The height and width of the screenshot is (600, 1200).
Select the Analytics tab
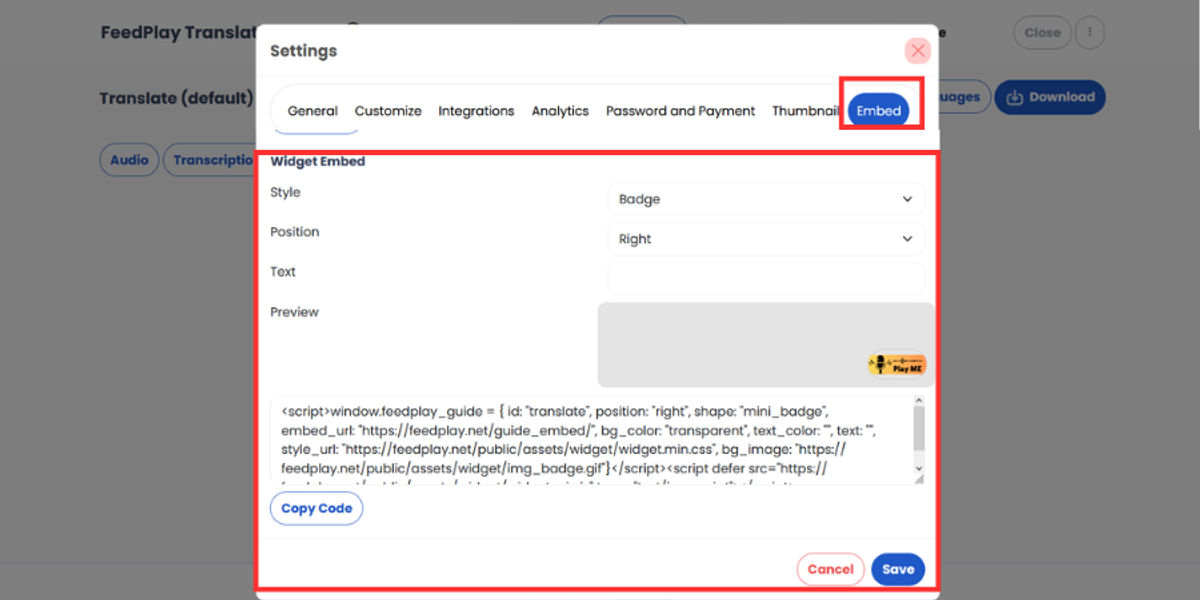point(560,111)
